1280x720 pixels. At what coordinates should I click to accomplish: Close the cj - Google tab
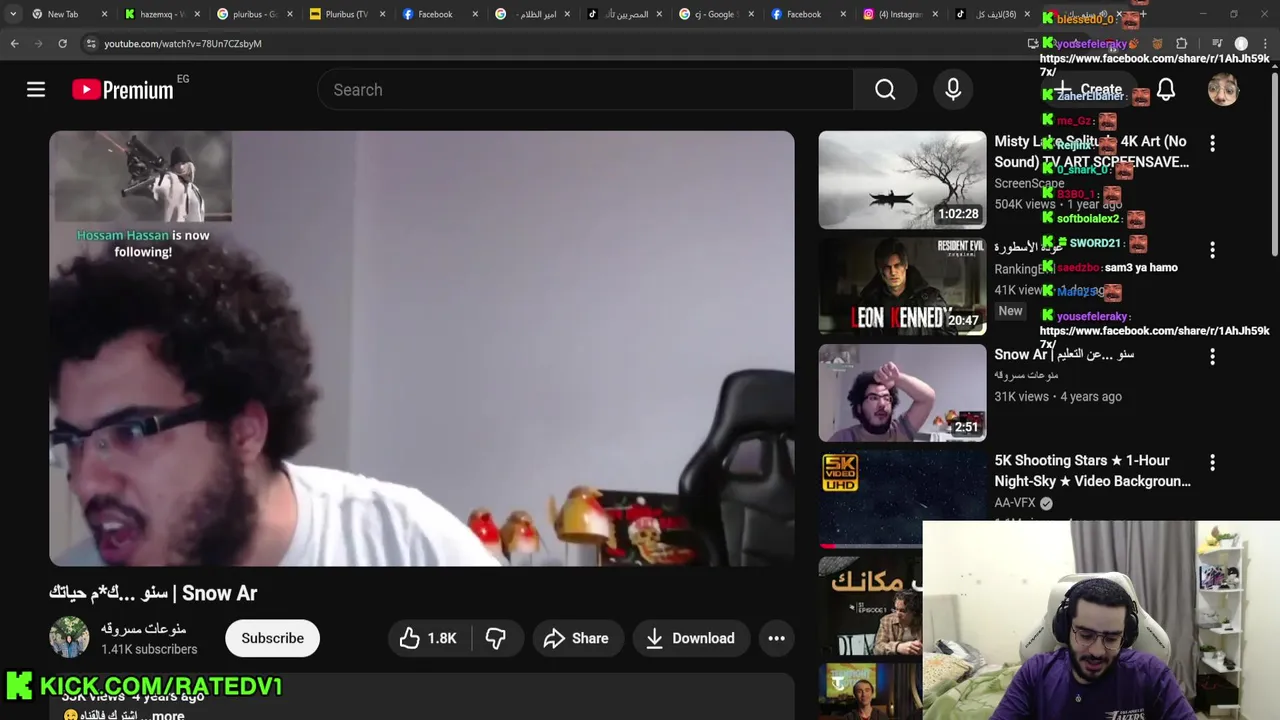click(751, 14)
